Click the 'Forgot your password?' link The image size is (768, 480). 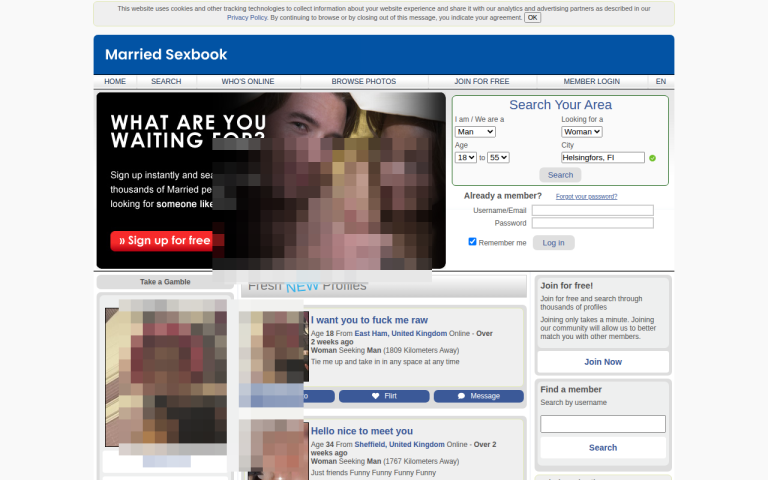pyautogui.click(x=586, y=196)
